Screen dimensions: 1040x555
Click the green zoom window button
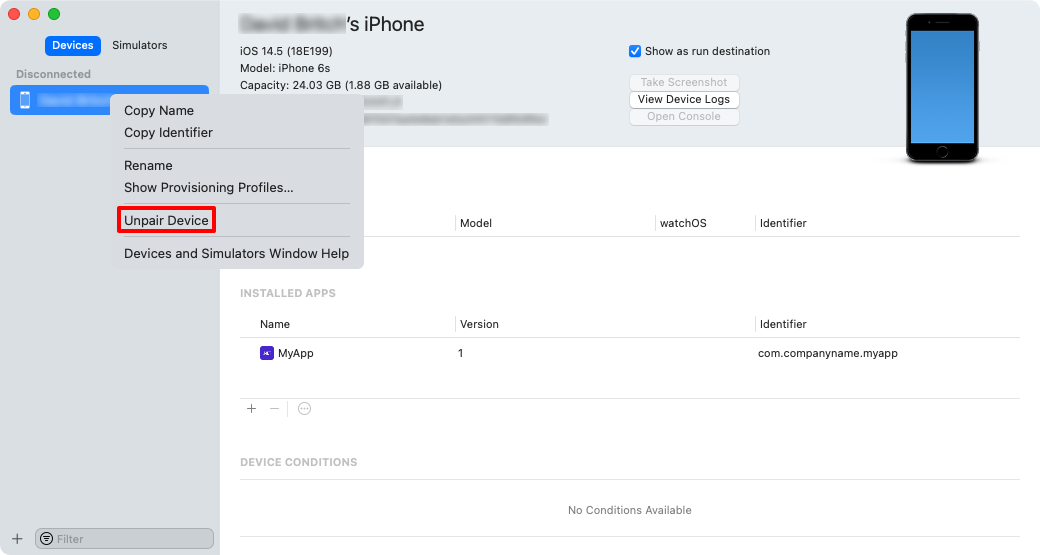pyautogui.click(x=54, y=14)
